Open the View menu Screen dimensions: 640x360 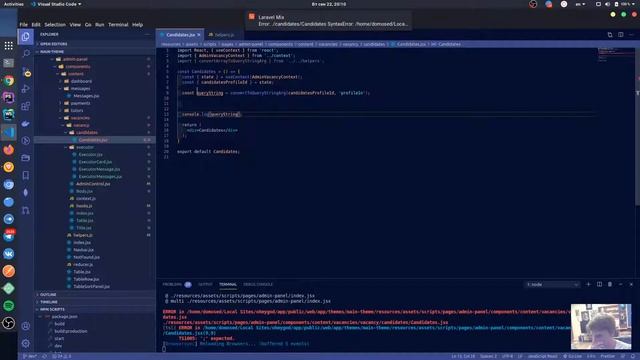tap(75, 25)
